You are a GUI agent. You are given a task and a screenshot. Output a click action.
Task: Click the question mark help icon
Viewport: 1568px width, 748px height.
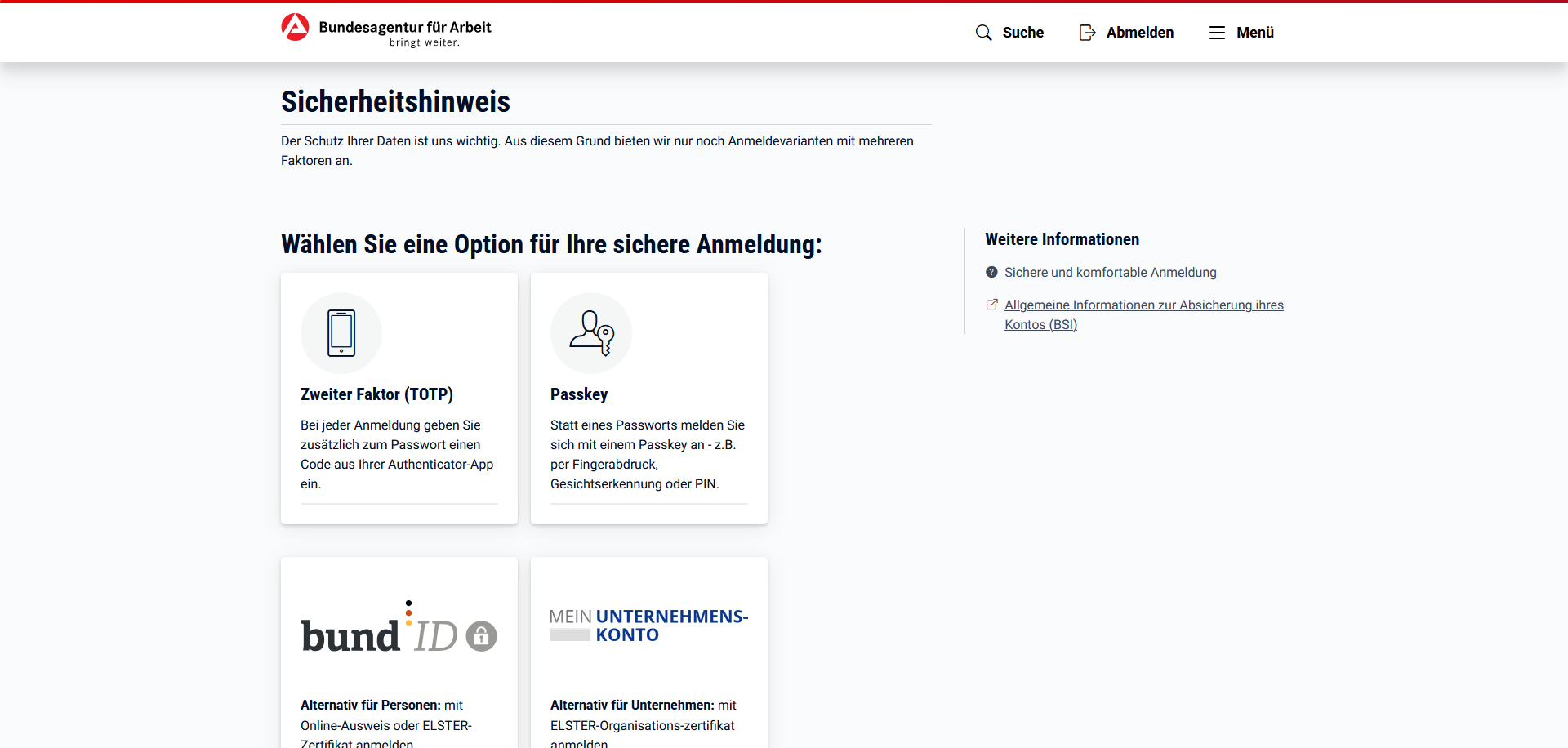point(991,273)
